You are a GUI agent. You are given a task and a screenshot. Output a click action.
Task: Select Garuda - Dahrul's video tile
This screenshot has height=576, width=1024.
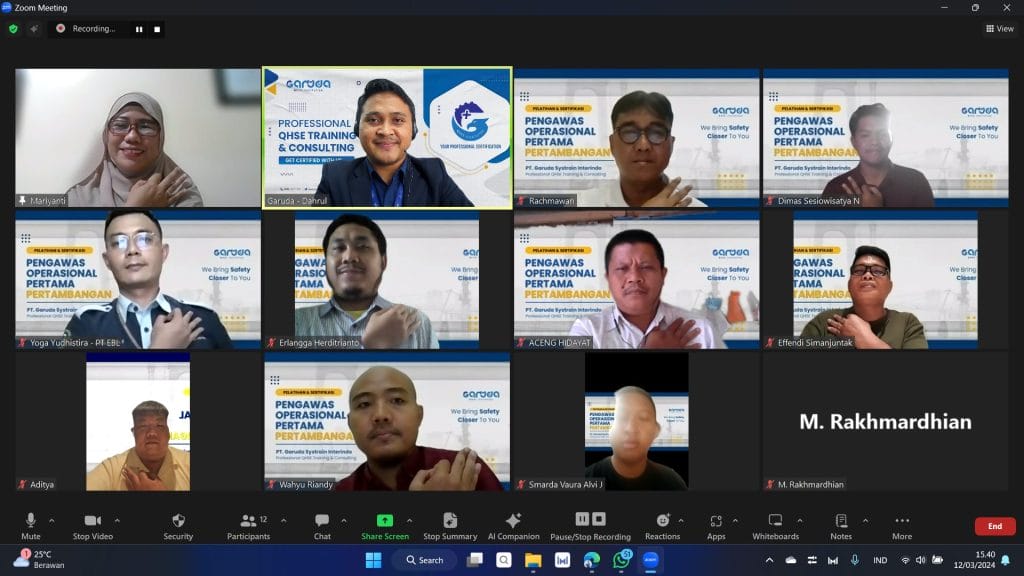point(387,137)
